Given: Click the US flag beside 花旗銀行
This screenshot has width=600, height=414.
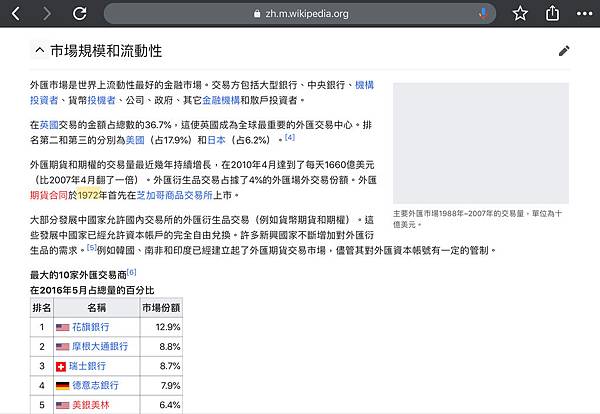Looking at the screenshot, I should [62, 328].
